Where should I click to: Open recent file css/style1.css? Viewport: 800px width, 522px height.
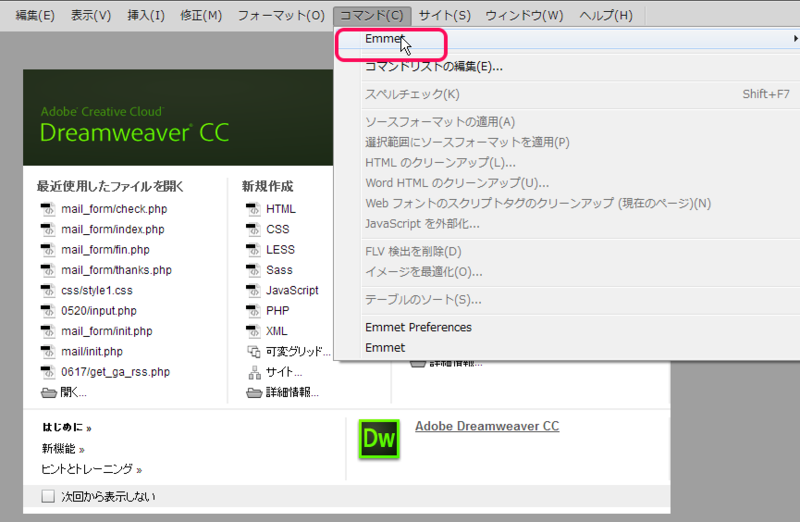(97, 291)
